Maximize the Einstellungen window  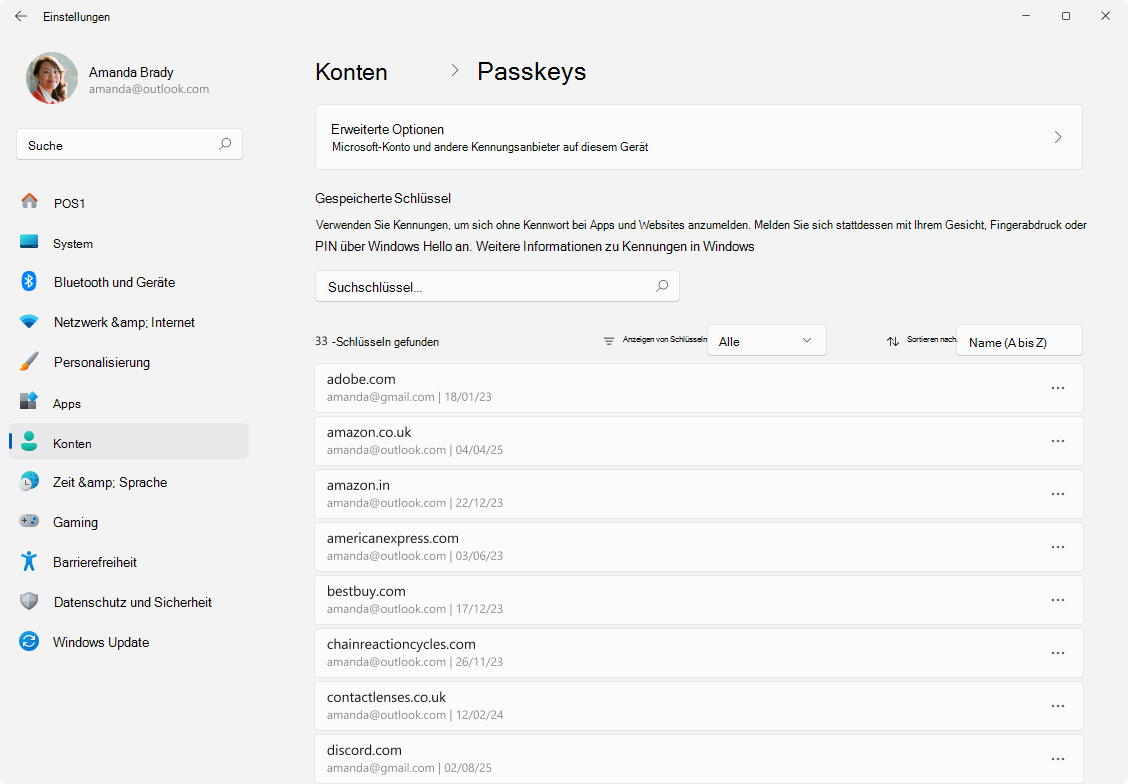1065,16
